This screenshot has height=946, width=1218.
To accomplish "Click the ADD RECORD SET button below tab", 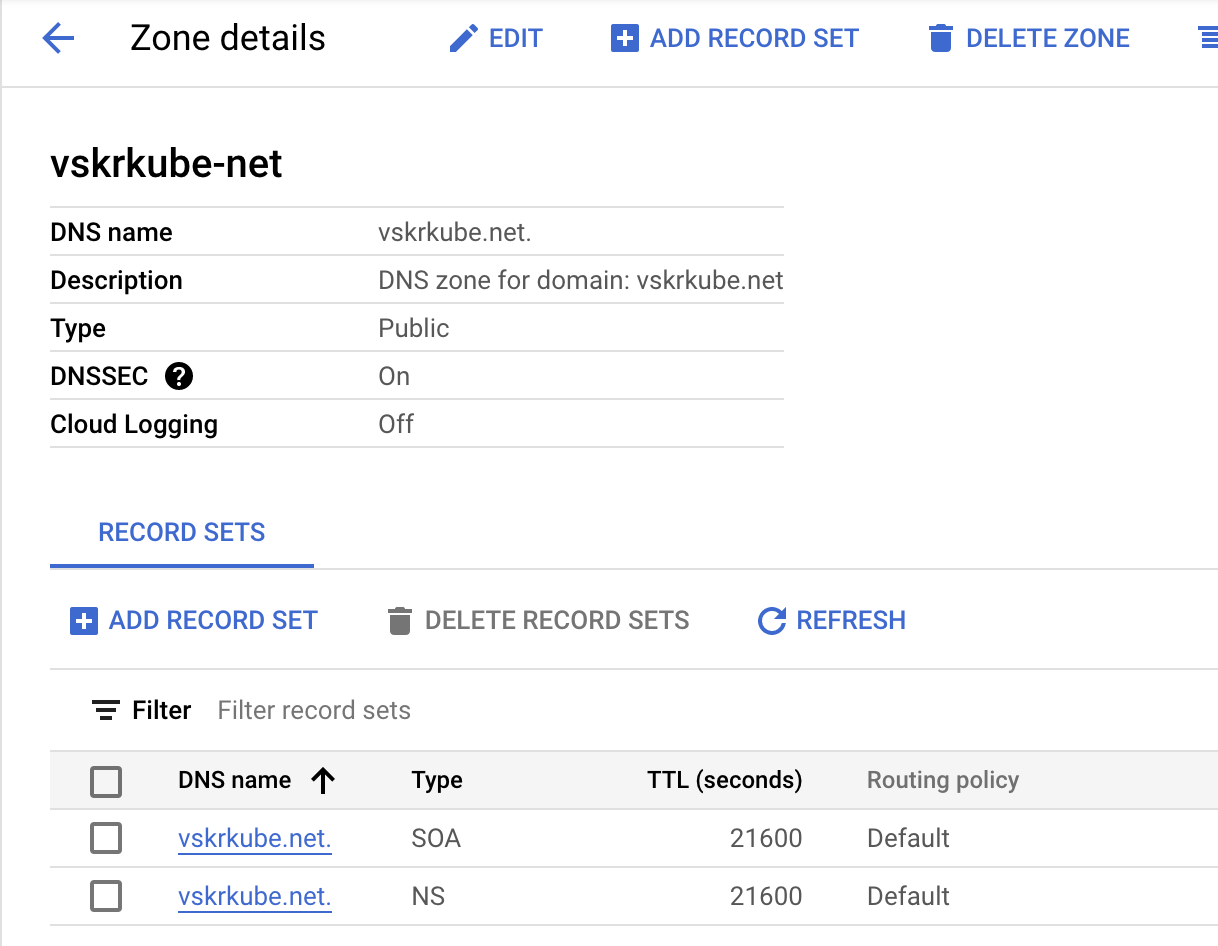I will click(194, 621).
